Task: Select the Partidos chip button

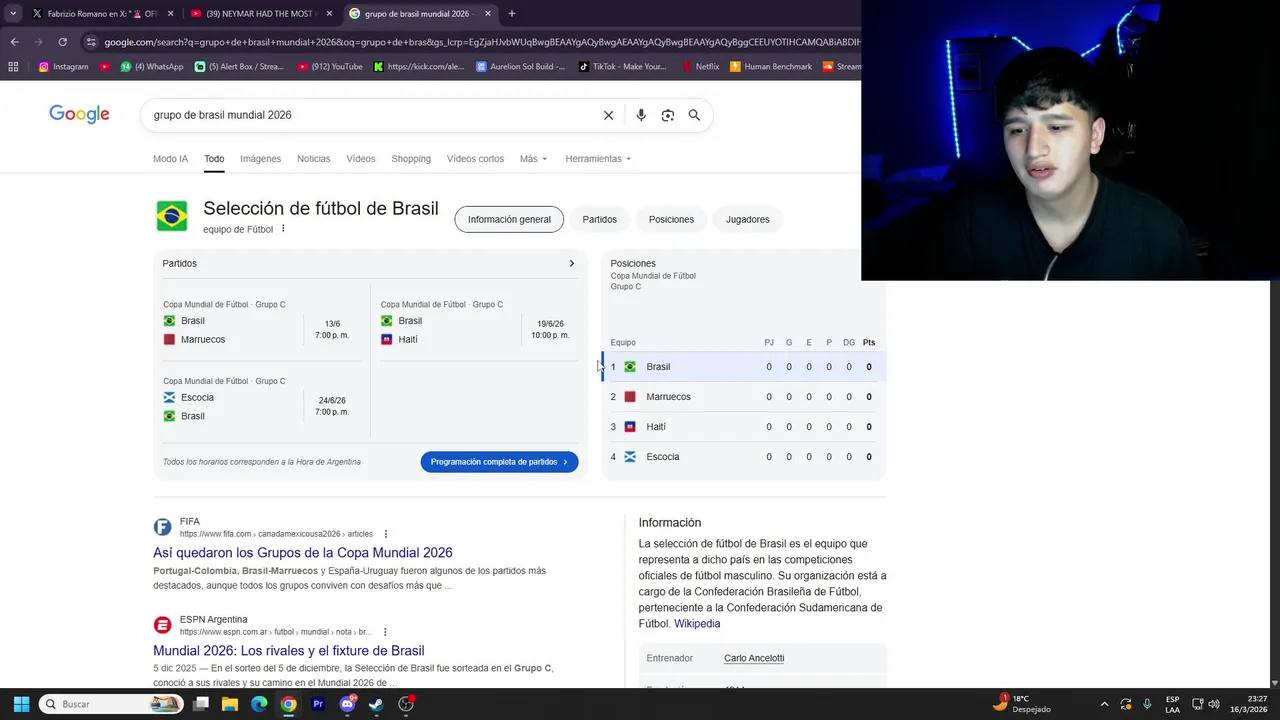Action: click(x=600, y=220)
